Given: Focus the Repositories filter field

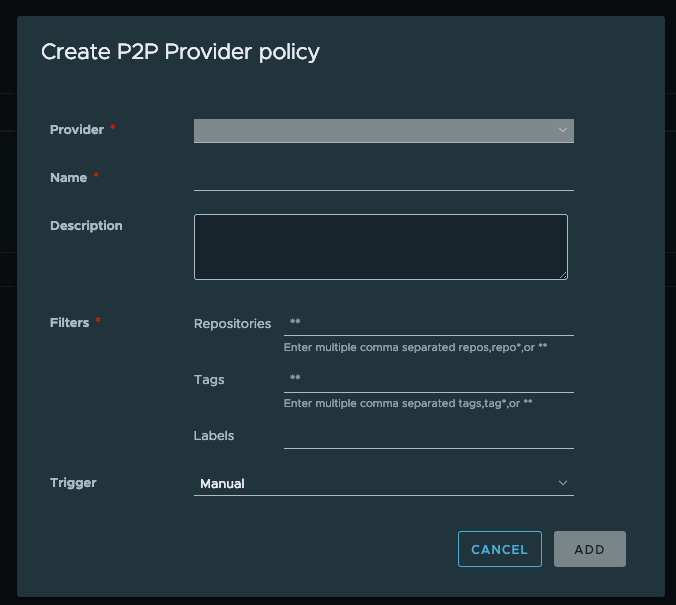Looking at the screenshot, I should 429,323.
